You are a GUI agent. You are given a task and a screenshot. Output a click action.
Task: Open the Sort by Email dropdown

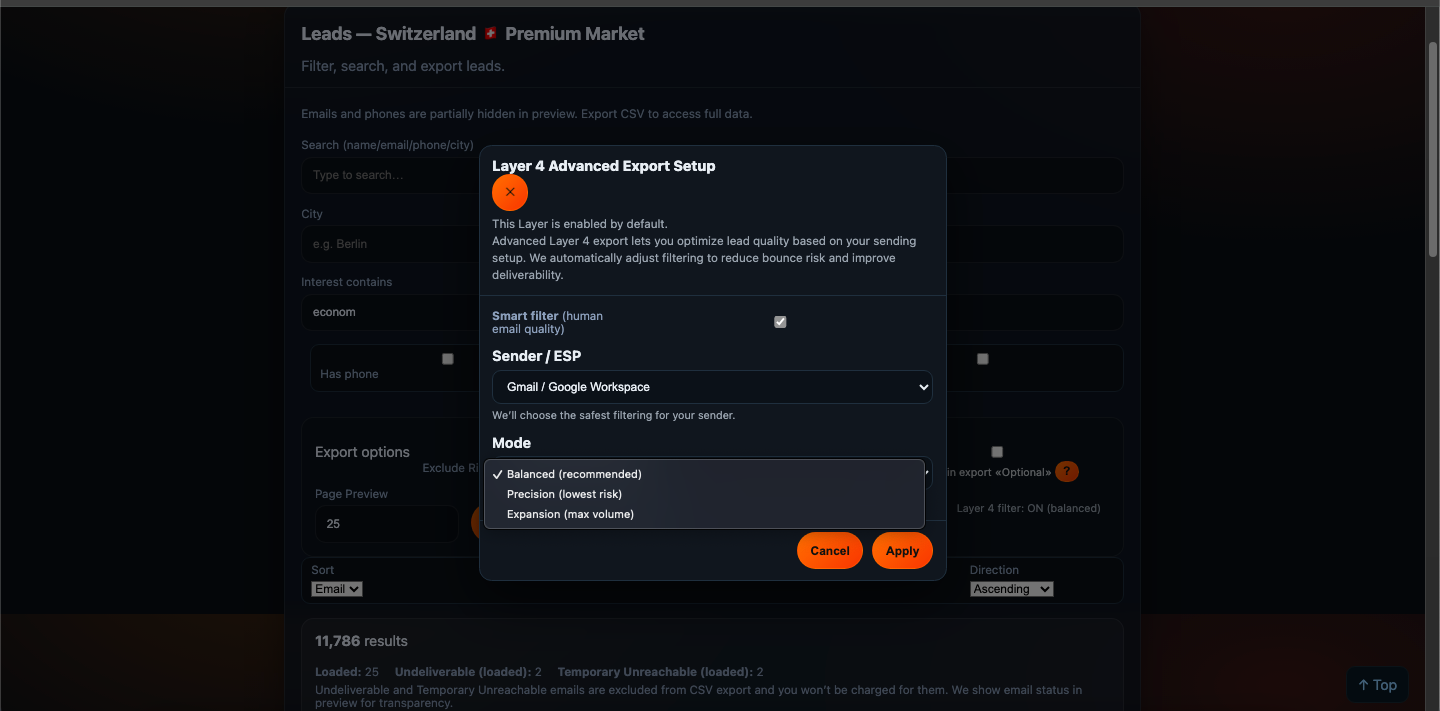(337, 589)
